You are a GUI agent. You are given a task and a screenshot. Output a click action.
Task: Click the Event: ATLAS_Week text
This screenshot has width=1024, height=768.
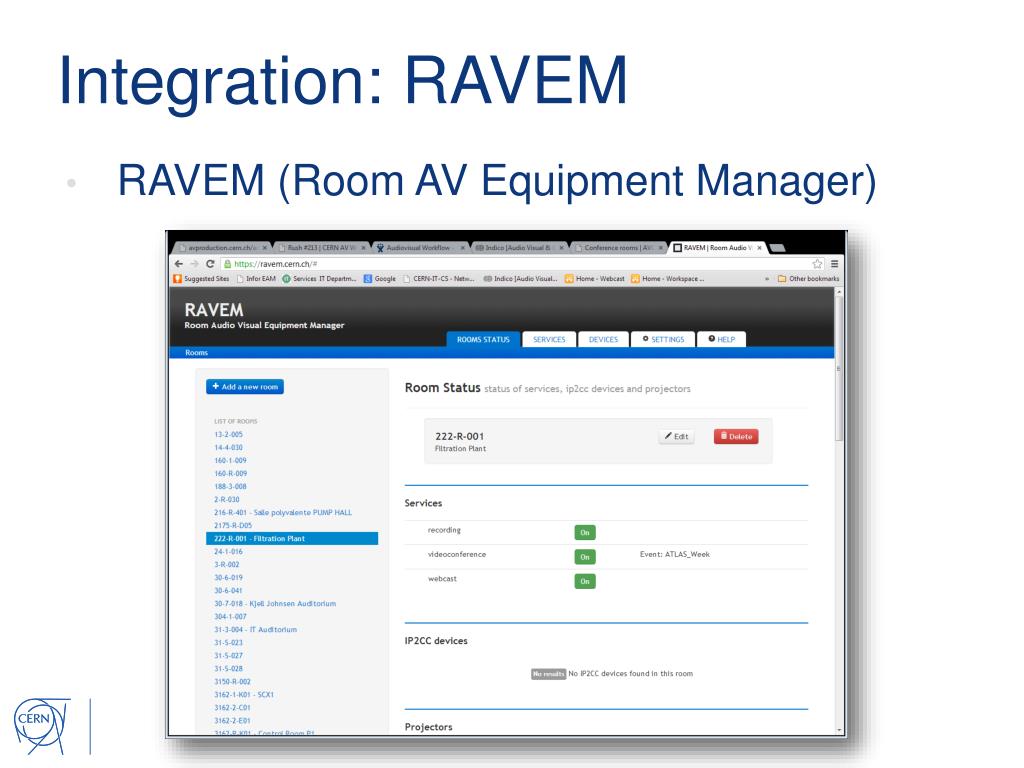(x=675, y=554)
